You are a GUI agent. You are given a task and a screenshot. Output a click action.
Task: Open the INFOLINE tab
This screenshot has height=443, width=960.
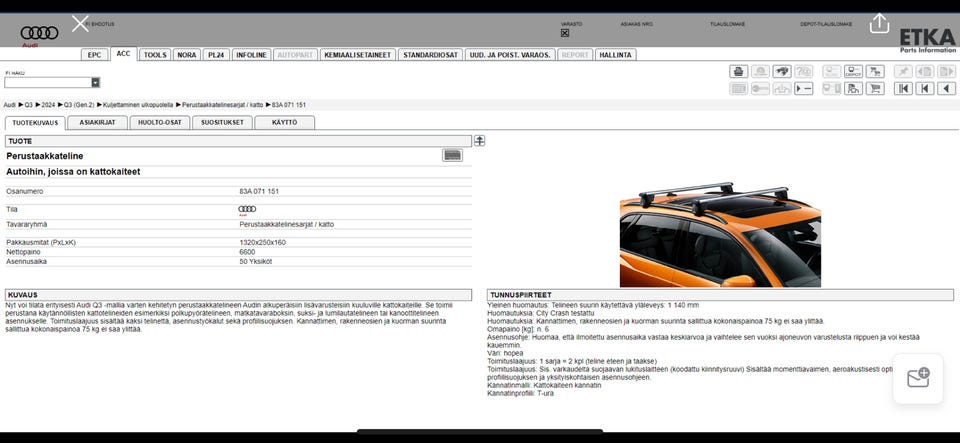tap(251, 54)
